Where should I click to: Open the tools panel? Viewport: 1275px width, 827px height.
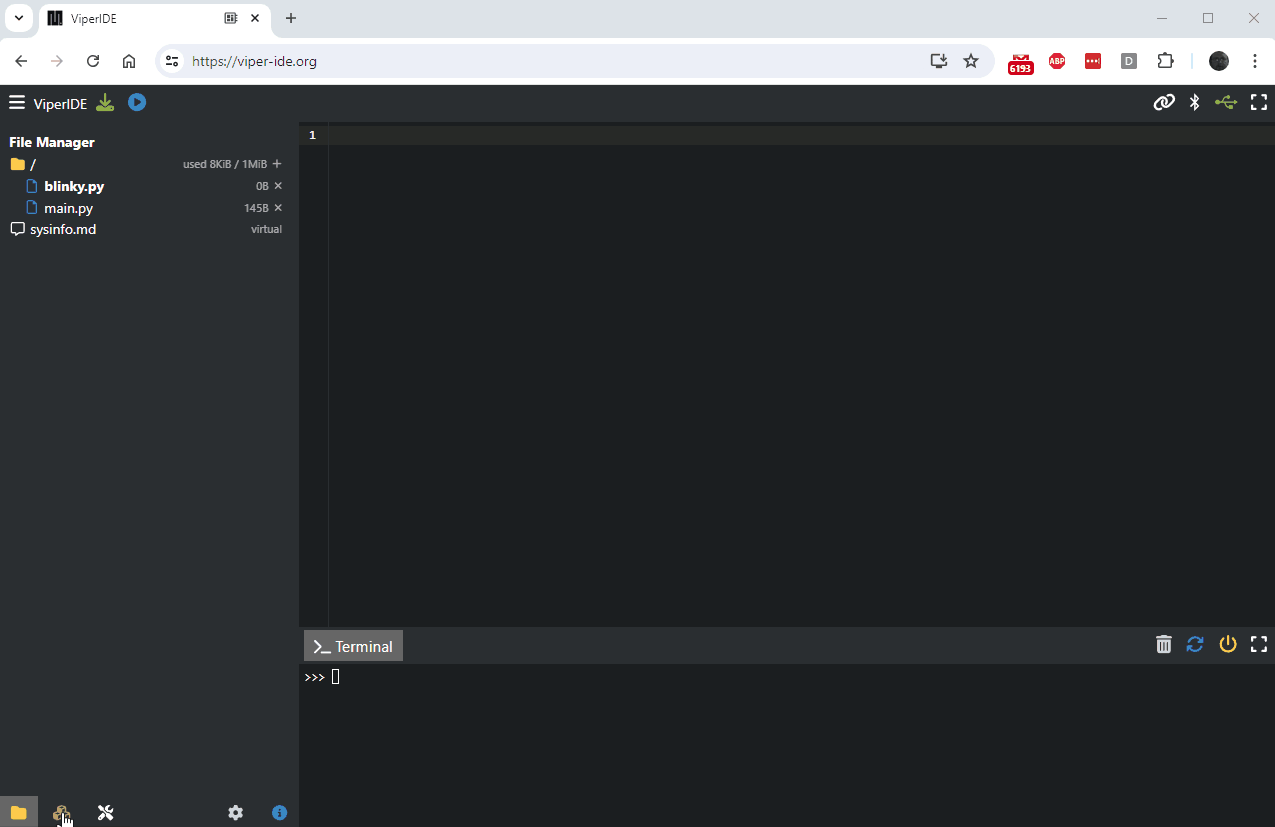click(105, 812)
